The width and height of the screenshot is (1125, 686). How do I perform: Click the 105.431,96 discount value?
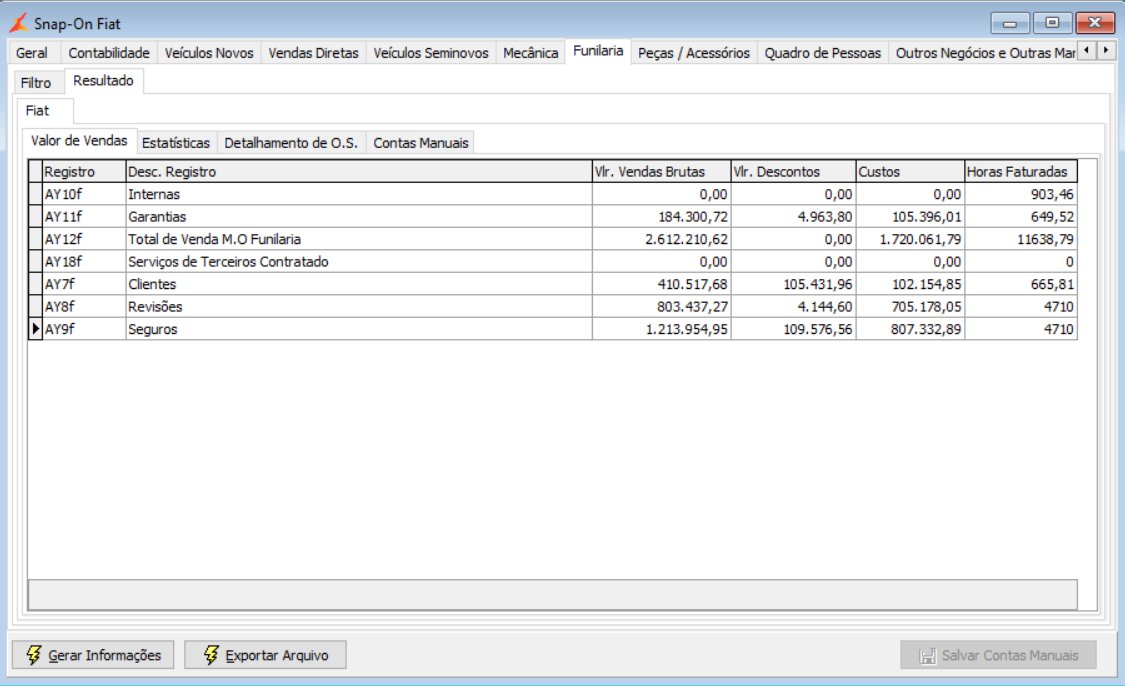[x=794, y=284]
